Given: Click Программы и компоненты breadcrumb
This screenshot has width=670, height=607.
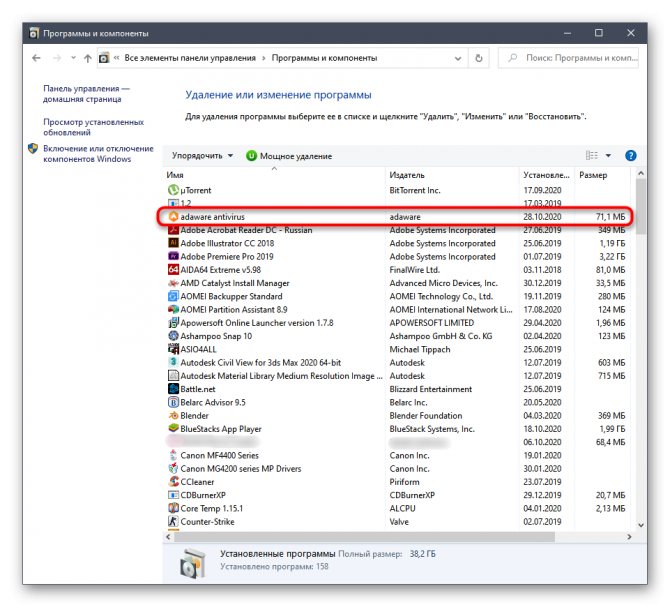Looking at the screenshot, I should [x=324, y=58].
